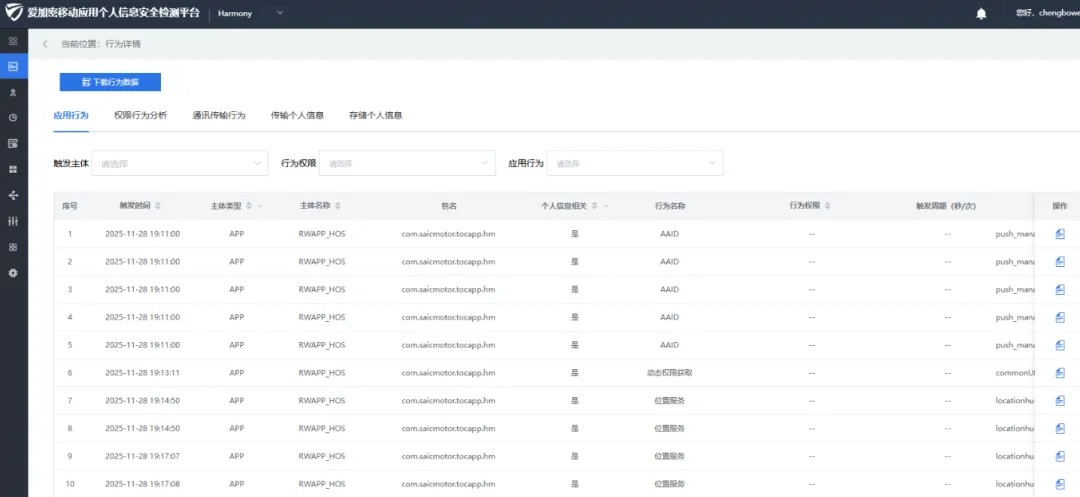Open the user icon in left sidebar

[13, 92]
